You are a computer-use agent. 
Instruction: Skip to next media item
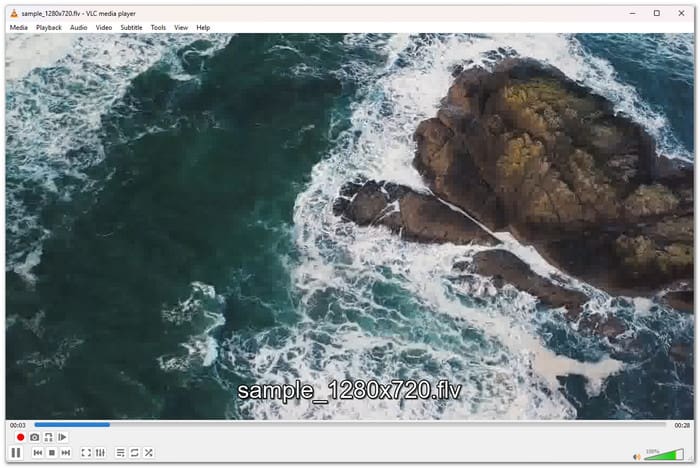(x=66, y=453)
